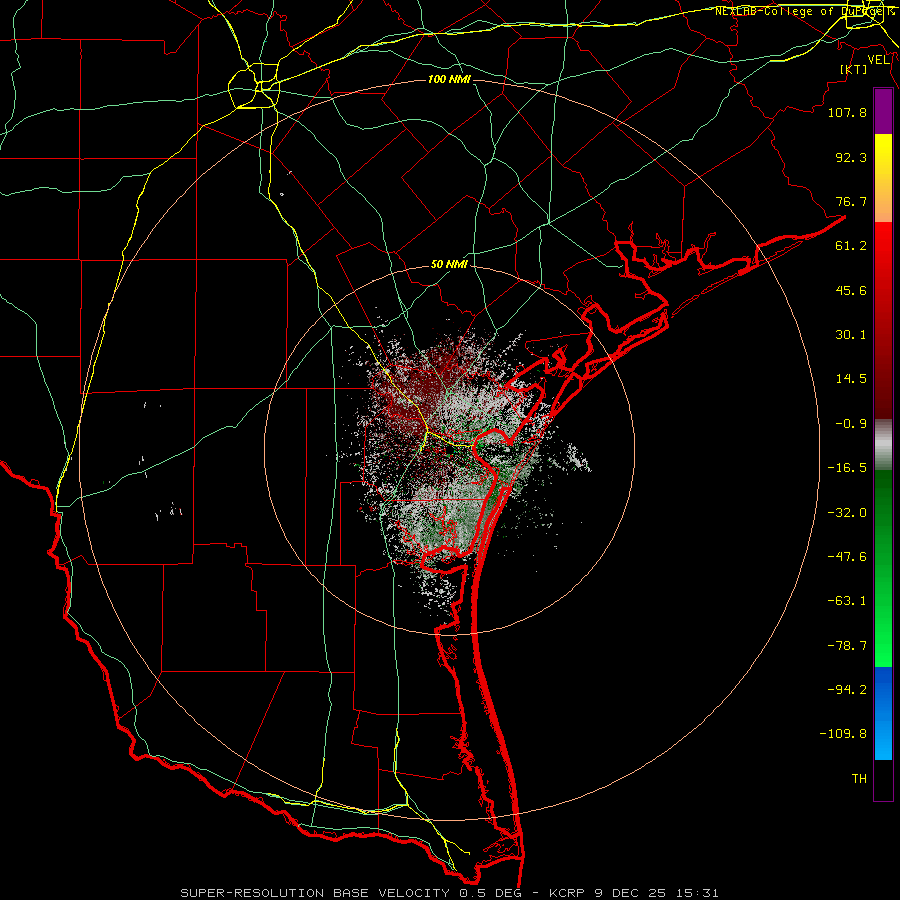Click the -78.7 legend value

(x=847, y=646)
